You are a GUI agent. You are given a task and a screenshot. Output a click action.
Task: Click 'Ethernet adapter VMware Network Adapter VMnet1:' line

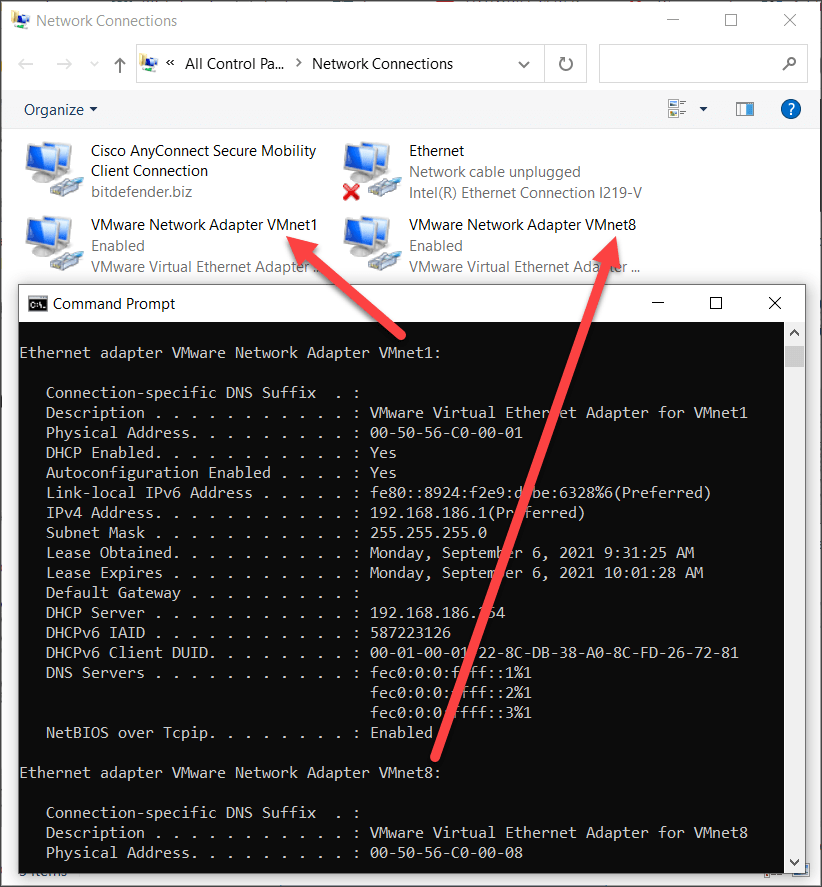click(x=230, y=353)
